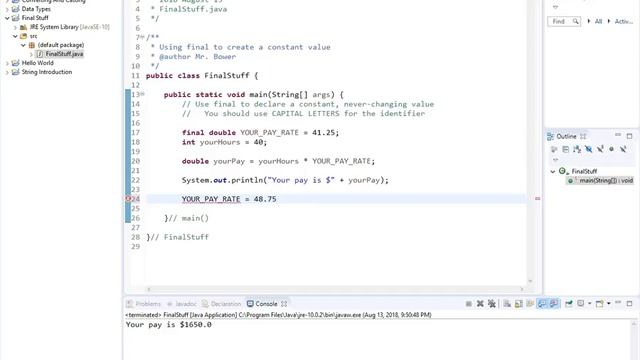Minimize the Console panel
640x360 pixels.
[x=618, y=303]
